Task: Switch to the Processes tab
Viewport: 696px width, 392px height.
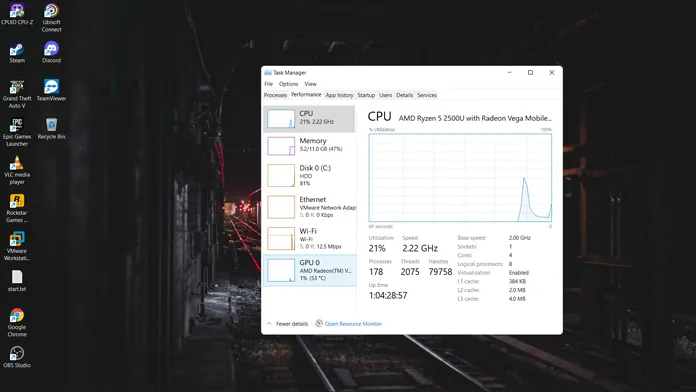Action: [x=275, y=95]
